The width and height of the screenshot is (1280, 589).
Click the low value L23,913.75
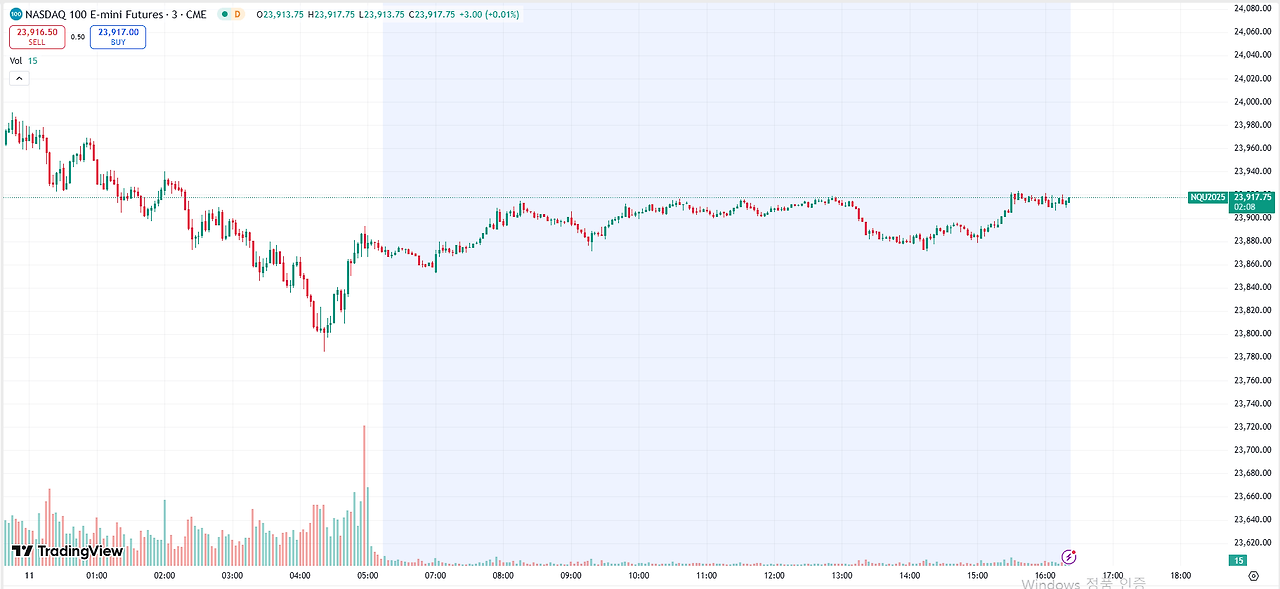click(381, 15)
